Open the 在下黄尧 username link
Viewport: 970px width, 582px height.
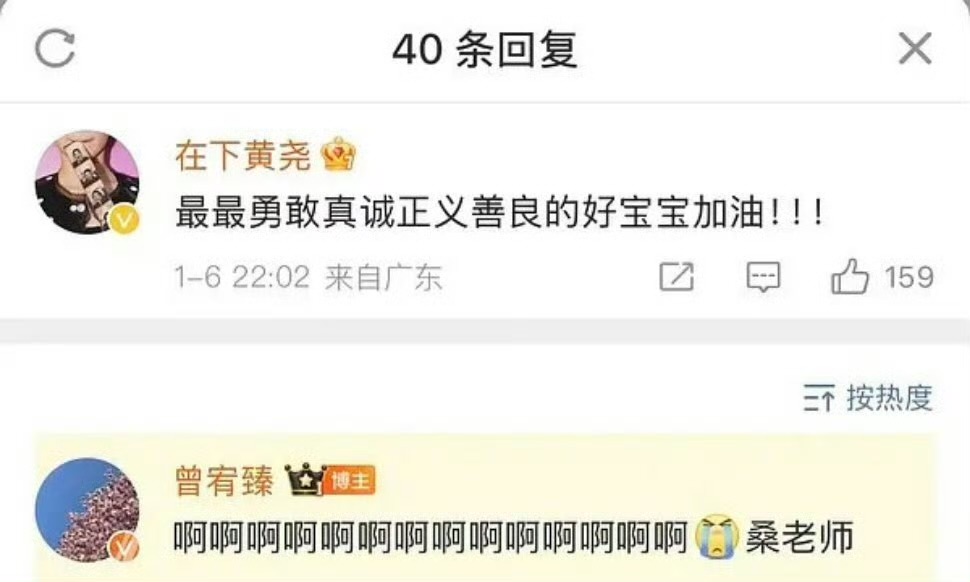242,155
